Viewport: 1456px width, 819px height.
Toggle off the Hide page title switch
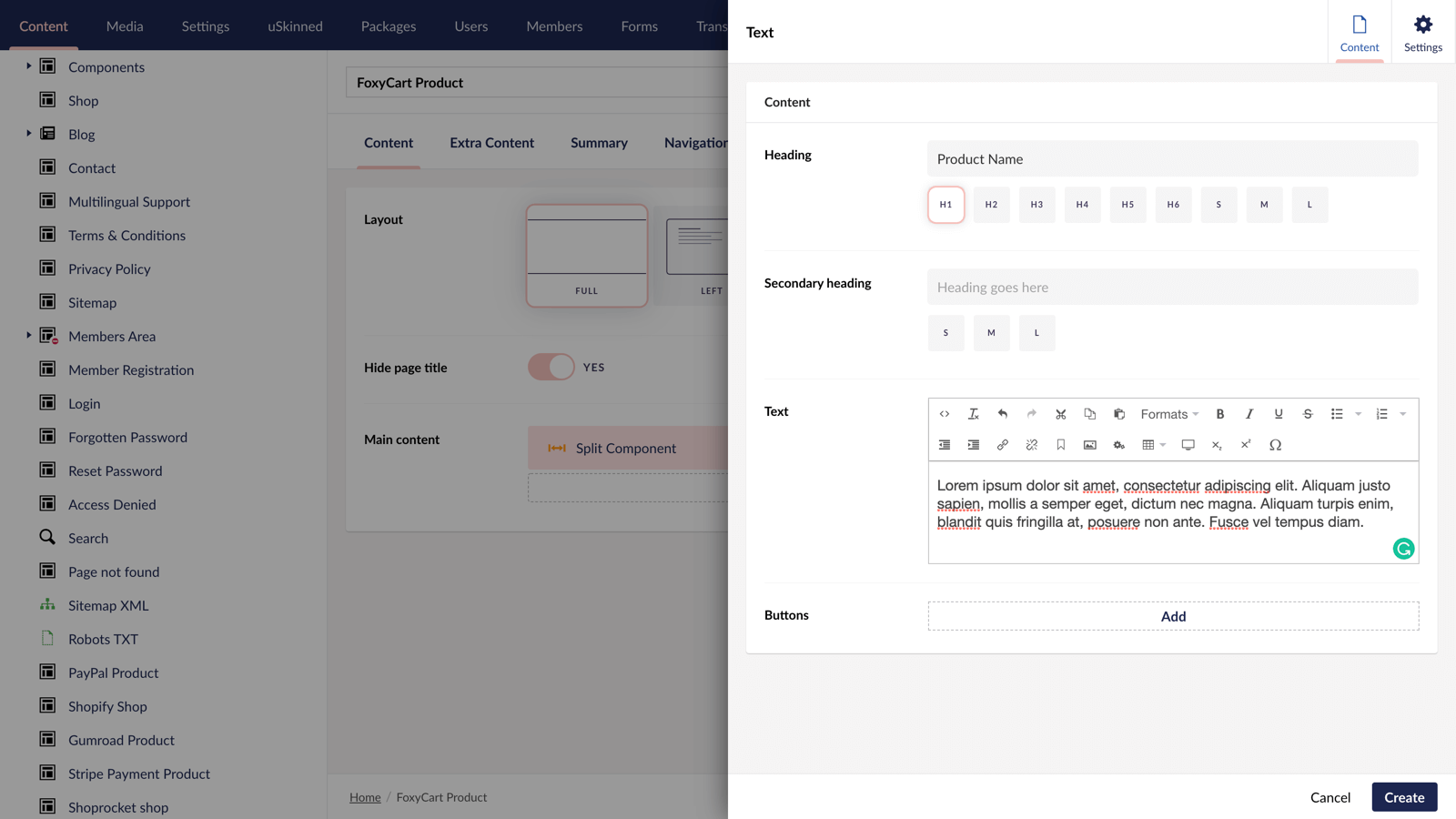coord(551,367)
